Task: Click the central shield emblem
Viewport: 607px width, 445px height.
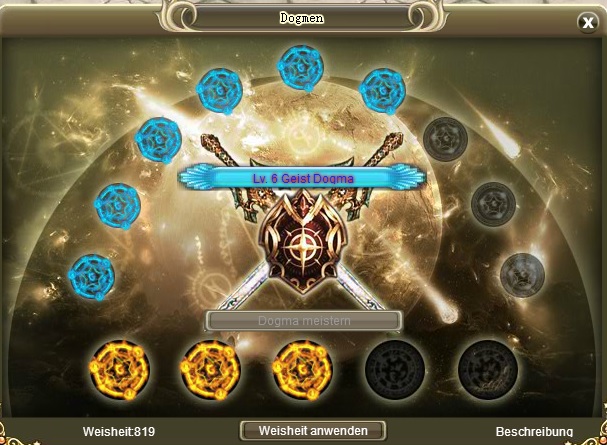Action: tap(303, 242)
